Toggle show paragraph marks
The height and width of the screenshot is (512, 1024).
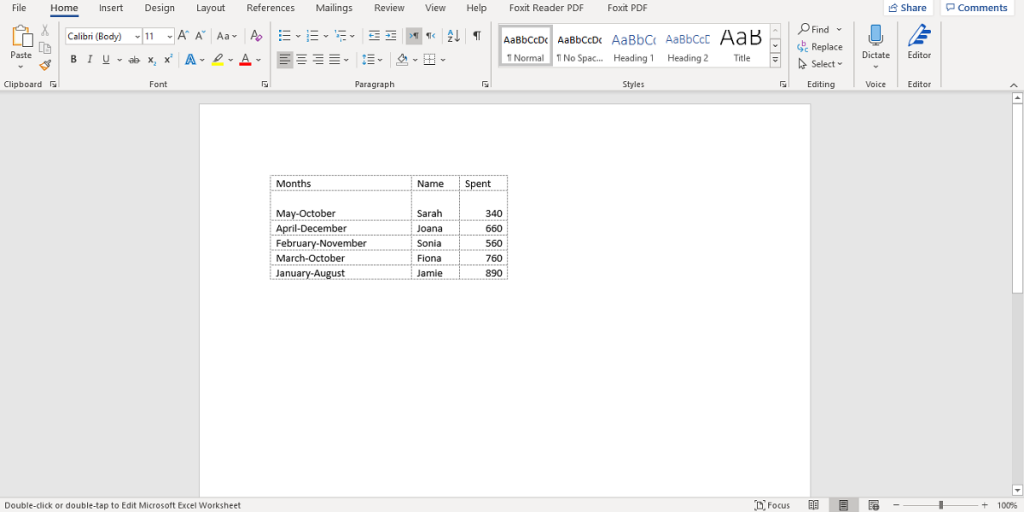pyautogui.click(x=477, y=36)
